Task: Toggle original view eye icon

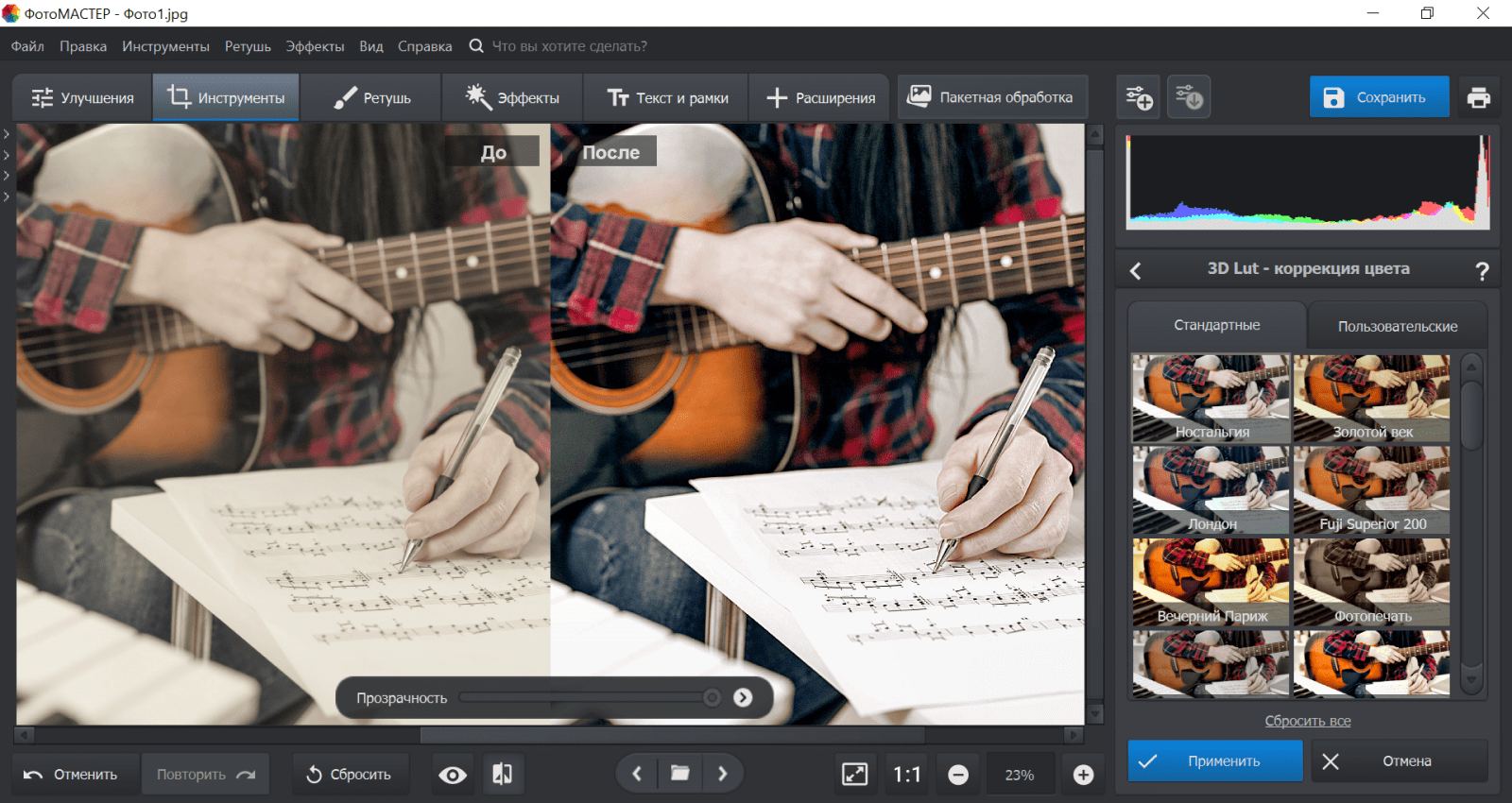Action: (453, 775)
